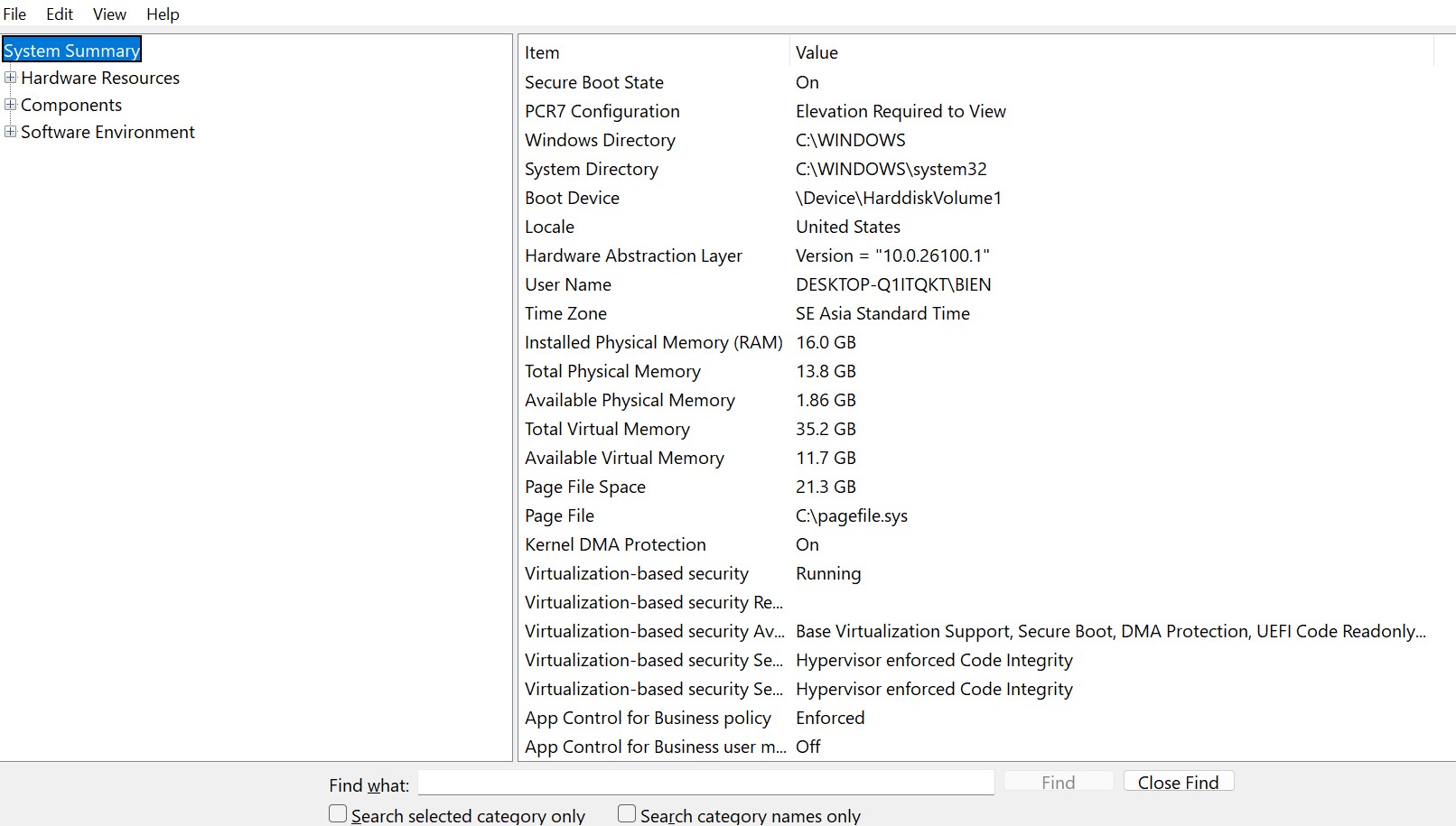The image size is (1456, 826).
Task: Click the Value column header
Action: pos(817,52)
